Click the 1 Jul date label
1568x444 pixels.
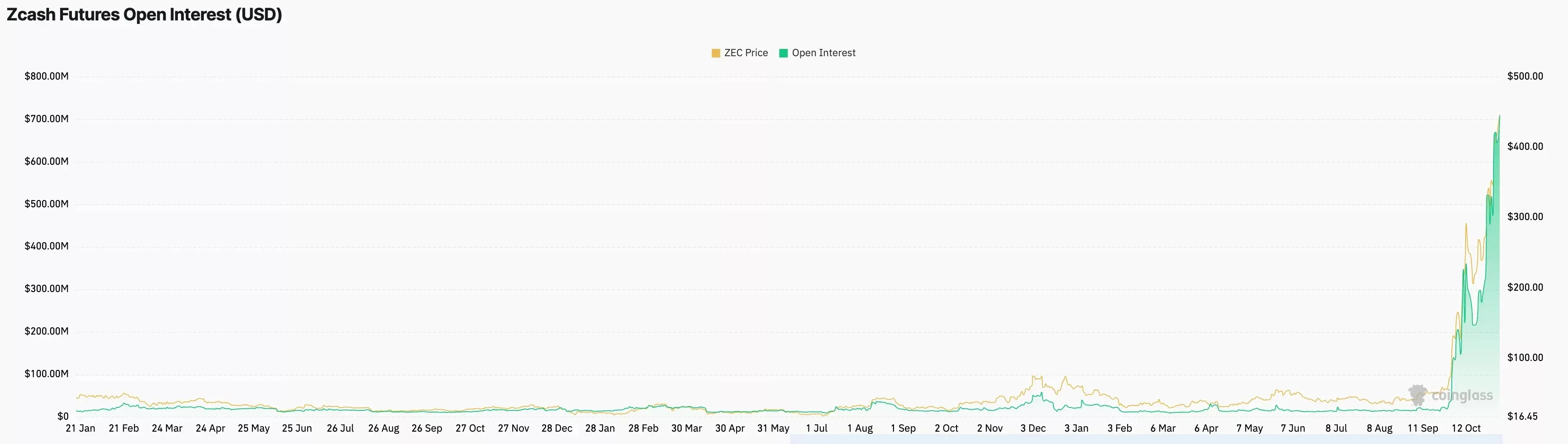click(x=816, y=428)
